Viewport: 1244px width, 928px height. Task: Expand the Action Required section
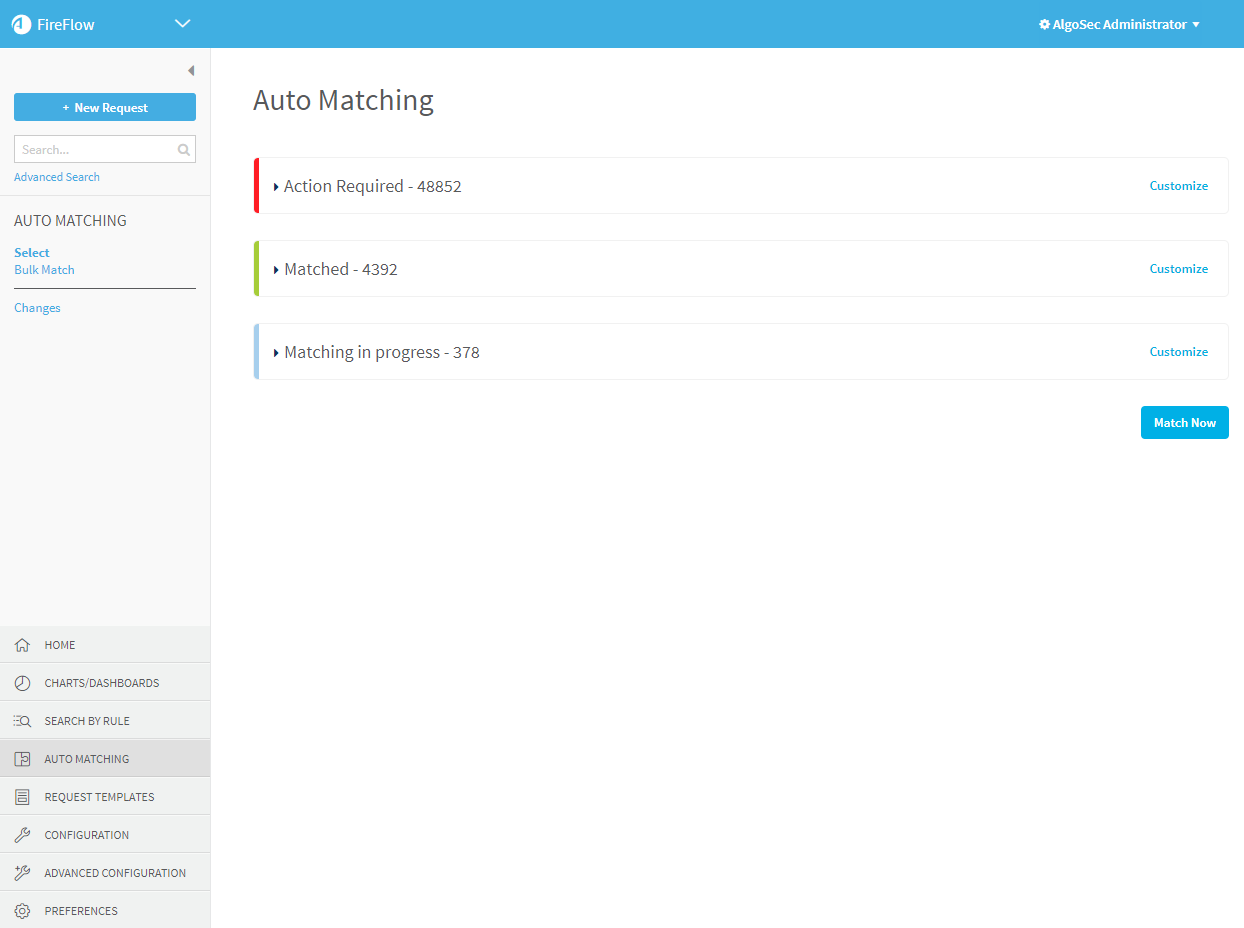pyautogui.click(x=276, y=187)
